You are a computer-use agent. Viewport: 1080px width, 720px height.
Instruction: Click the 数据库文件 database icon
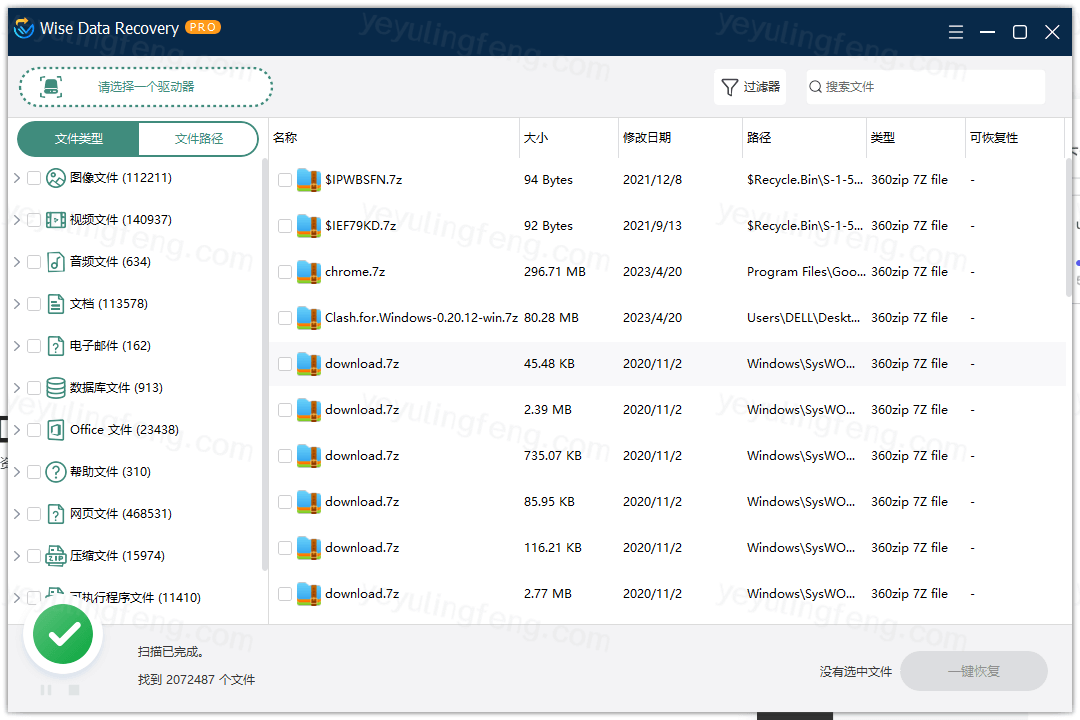[56, 388]
